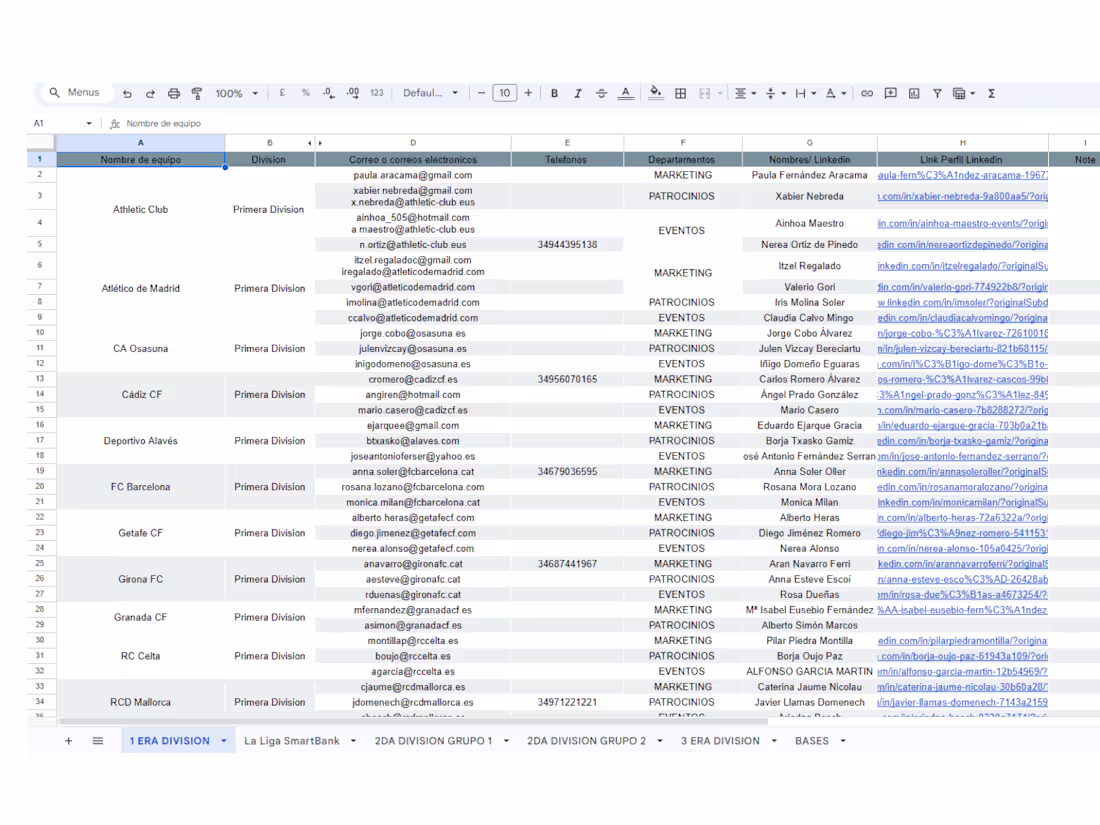Open Anna Soler Oller LinkedIn link
1100x825 pixels.
962,471
